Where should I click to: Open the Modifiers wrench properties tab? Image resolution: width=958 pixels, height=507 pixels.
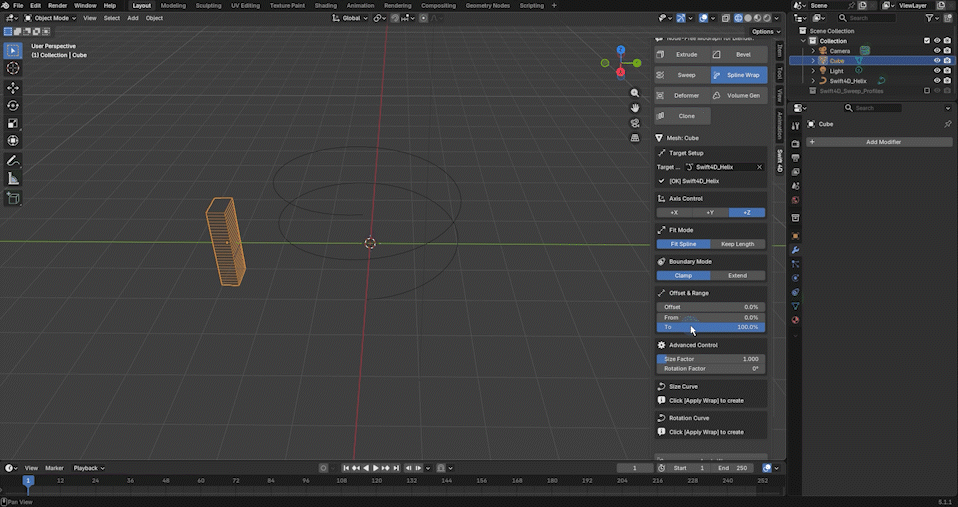click(795, 250)
